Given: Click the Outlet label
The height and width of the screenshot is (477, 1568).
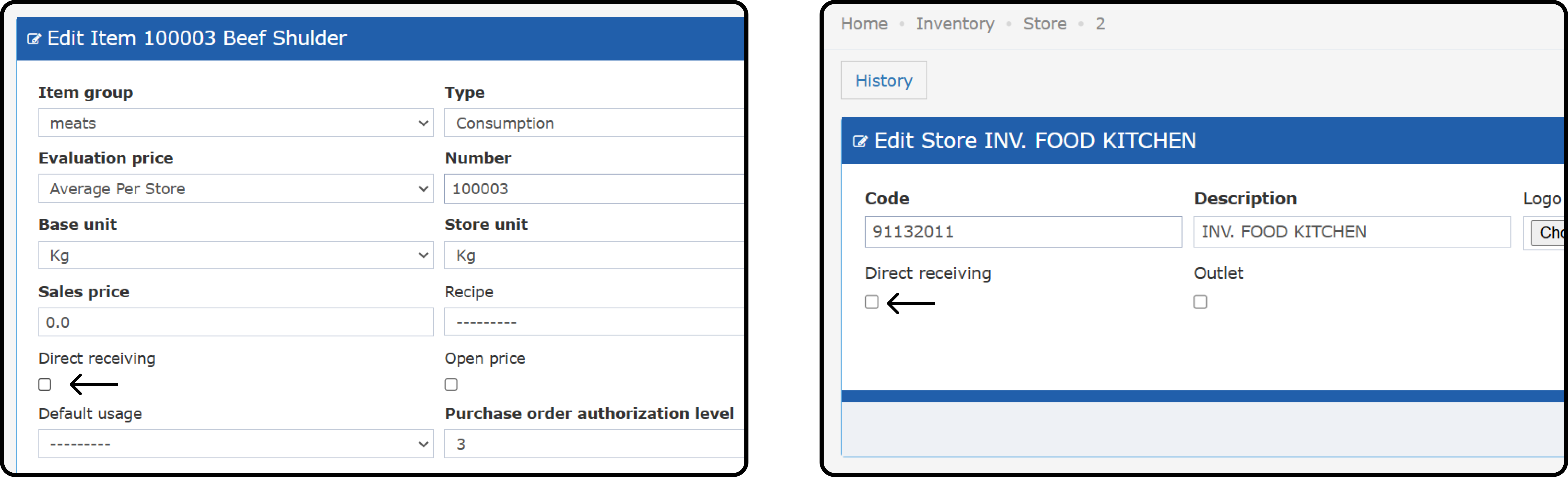Looking at the screenshot, I should (x=1219, y=273).
